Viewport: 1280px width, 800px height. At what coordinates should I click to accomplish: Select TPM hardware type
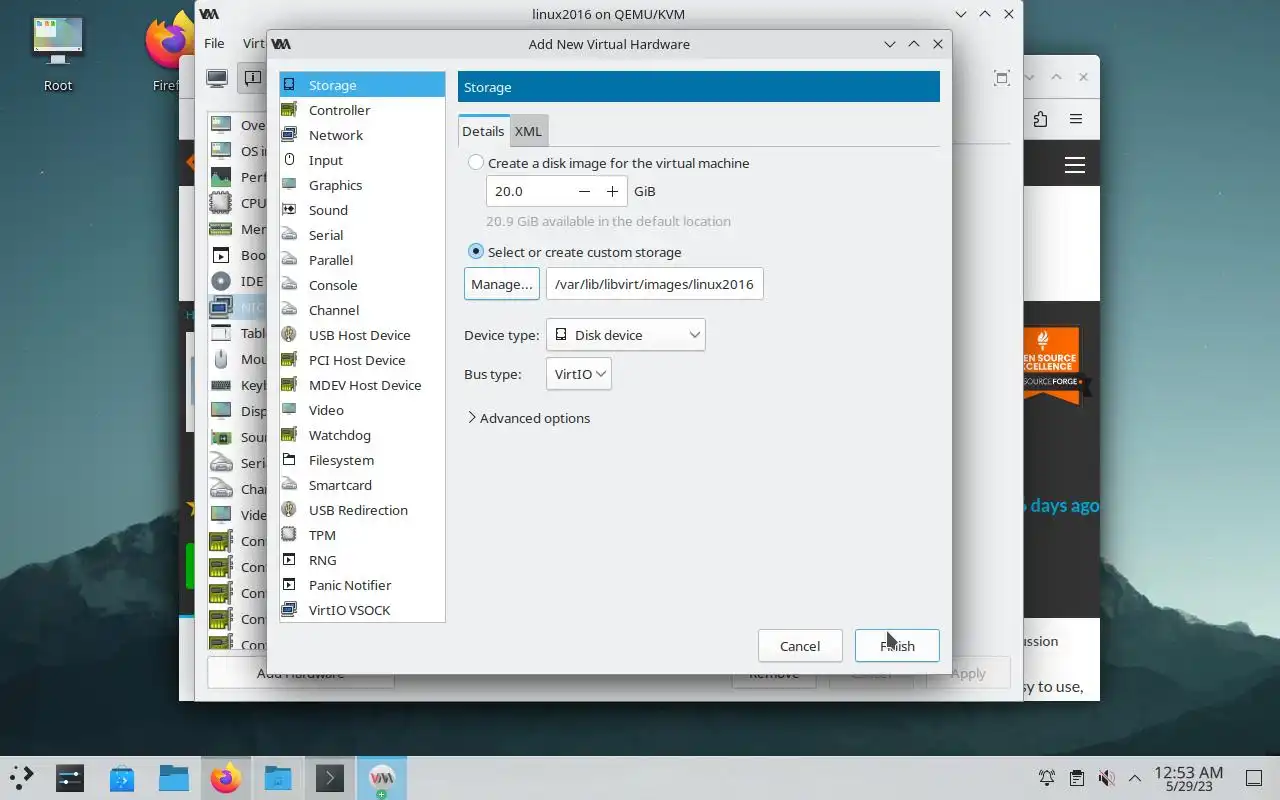[362, 535]
